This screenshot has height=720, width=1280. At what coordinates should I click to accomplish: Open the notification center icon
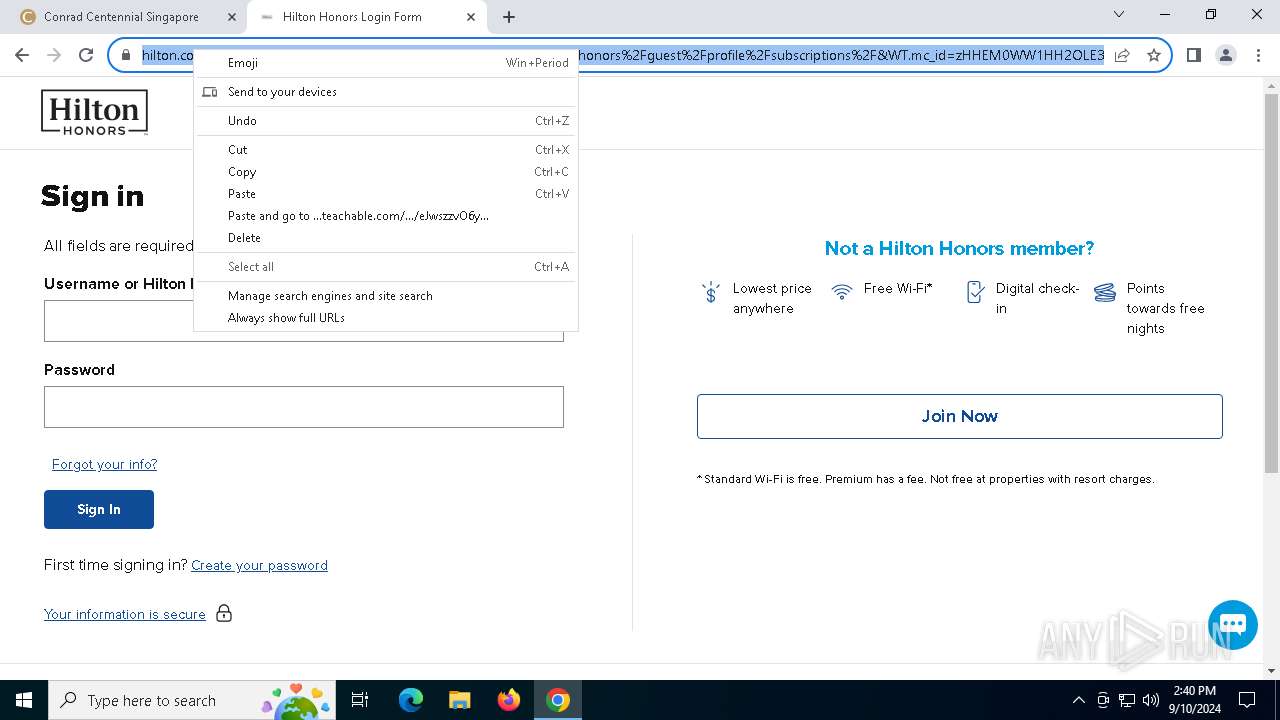coord(1247,700)
